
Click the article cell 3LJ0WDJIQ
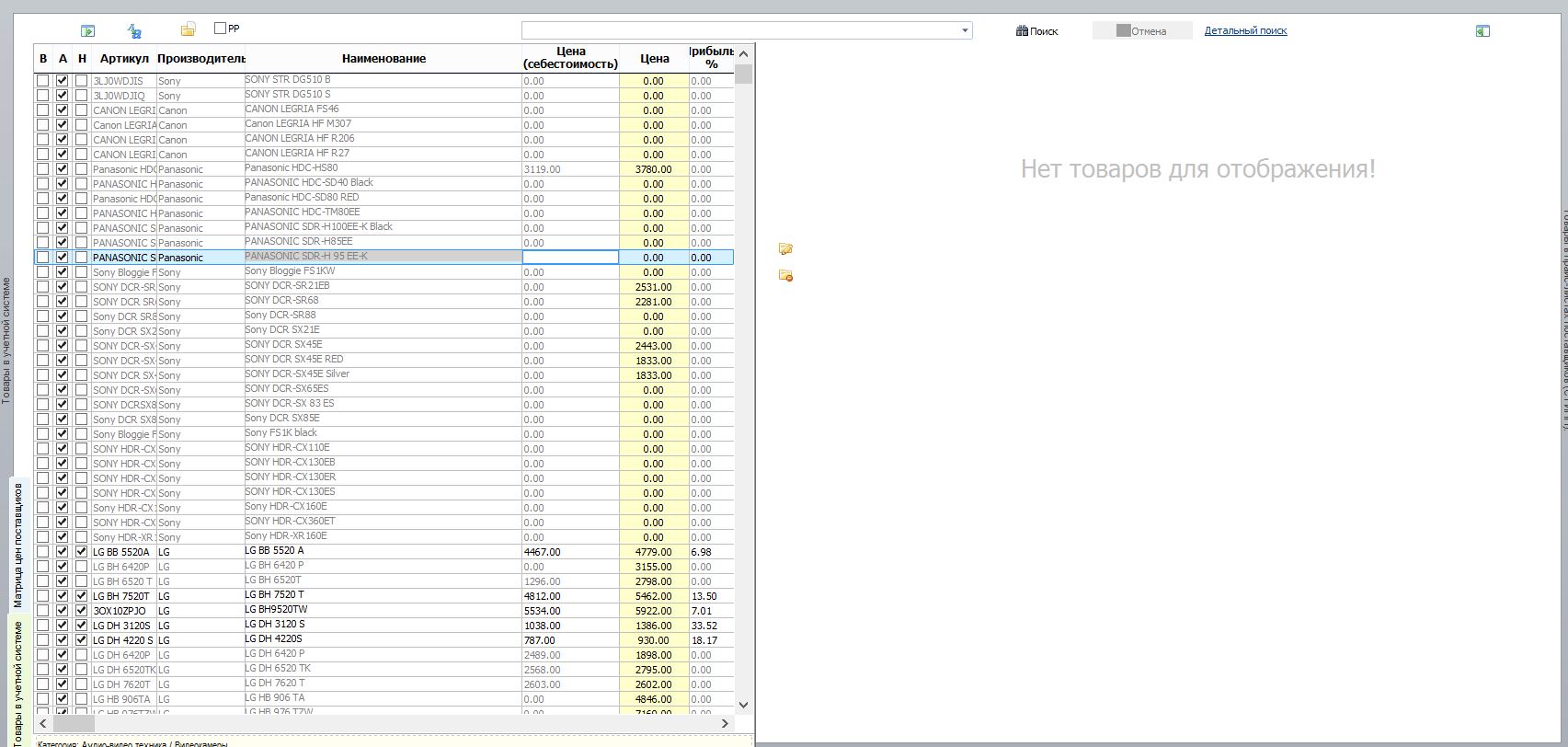124,96
